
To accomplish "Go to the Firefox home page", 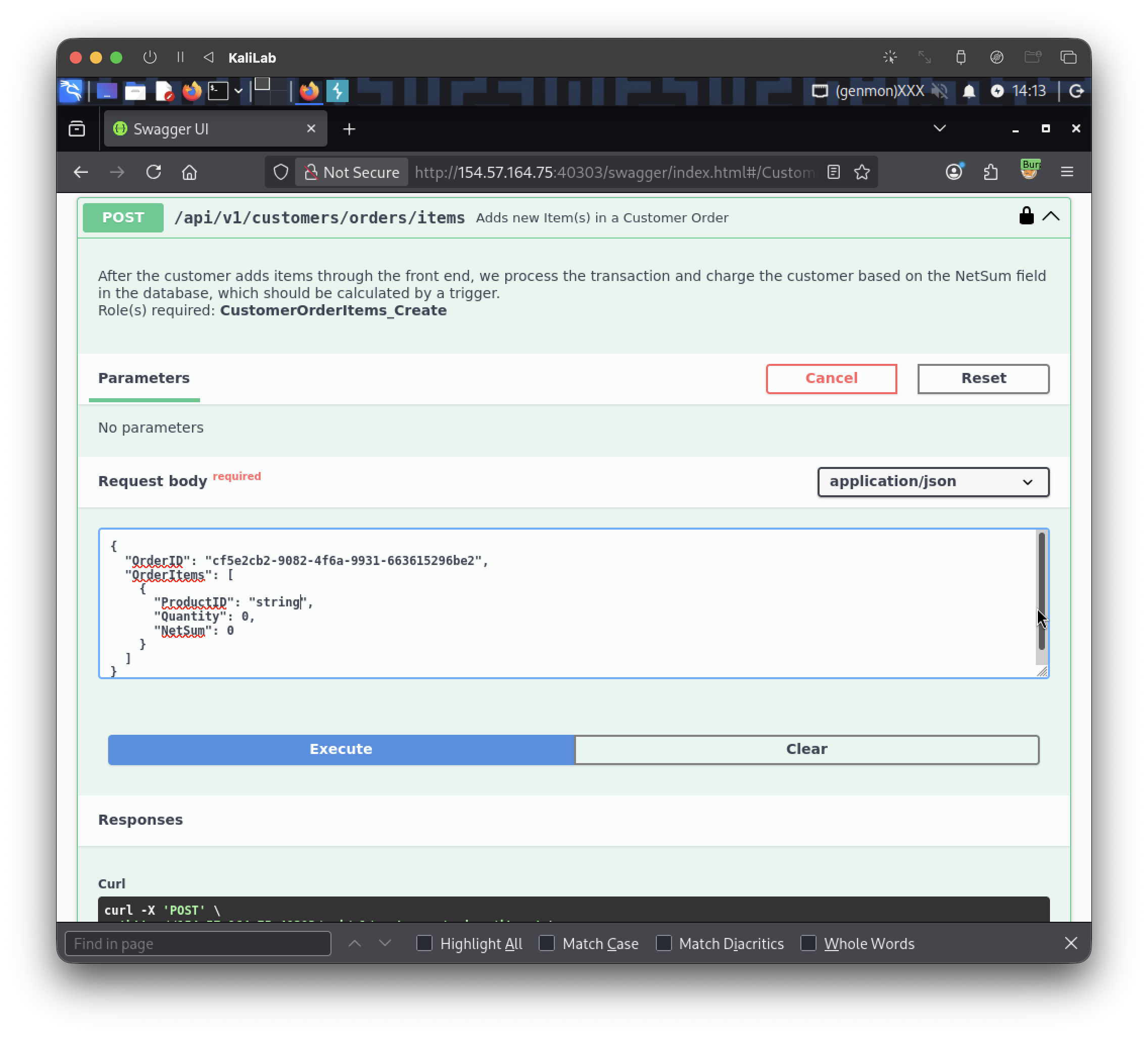I will click(x=189, y=172).
